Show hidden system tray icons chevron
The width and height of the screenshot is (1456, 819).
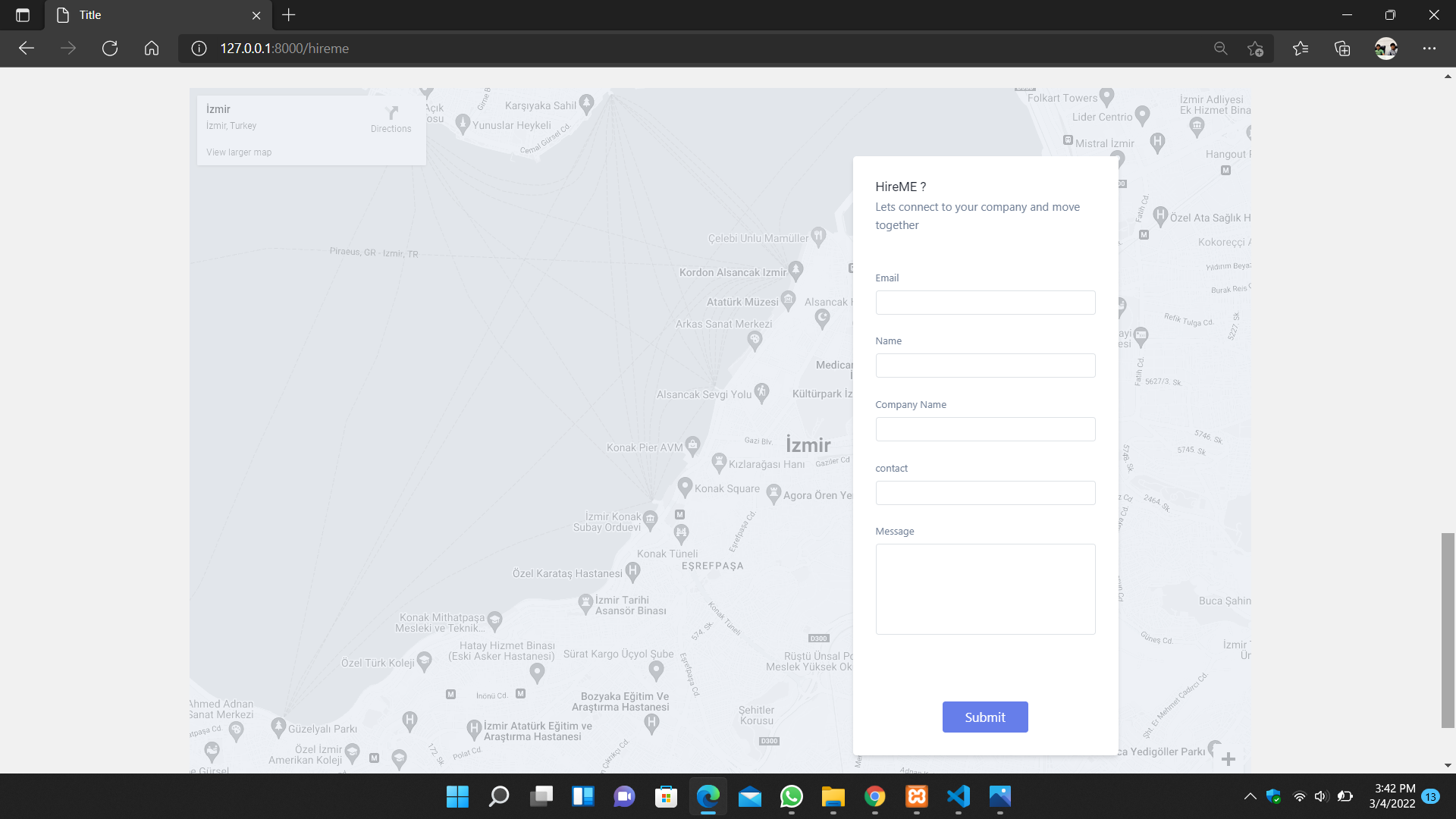pos(1250,796)
